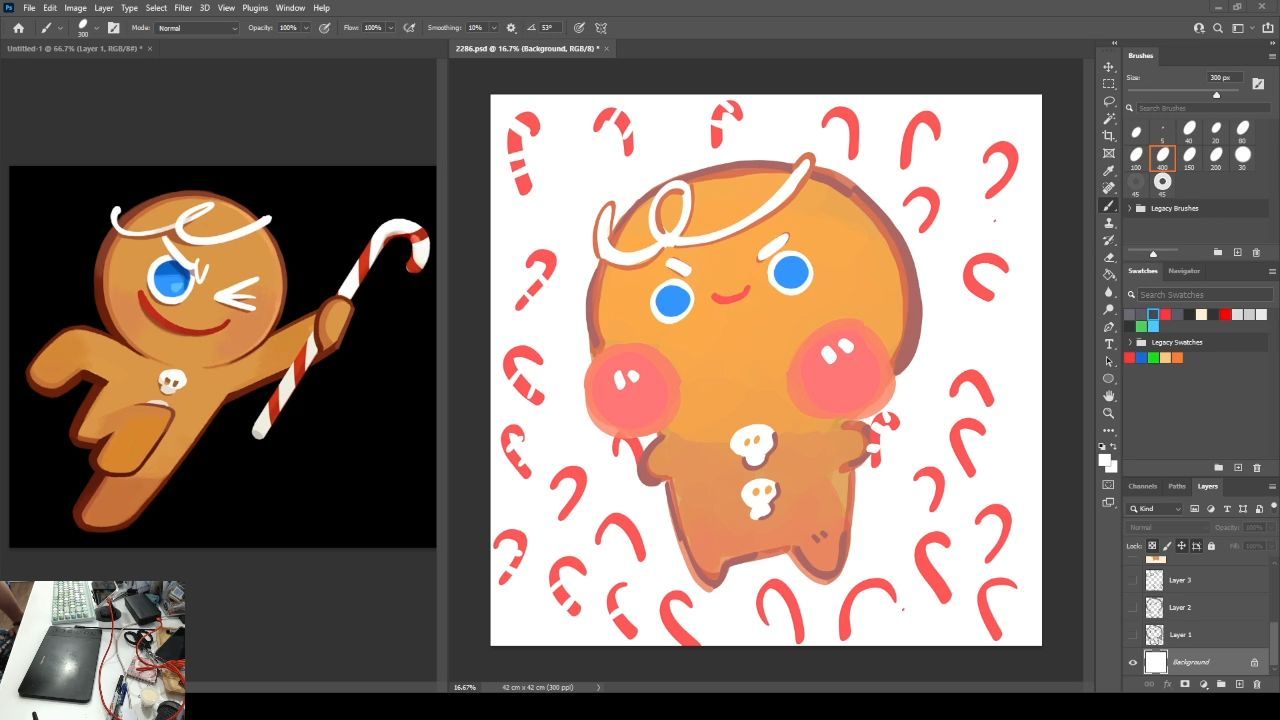Hide the Background layer eye icon
This screenshot has width=1280, height=720.
pos(1133,662)
